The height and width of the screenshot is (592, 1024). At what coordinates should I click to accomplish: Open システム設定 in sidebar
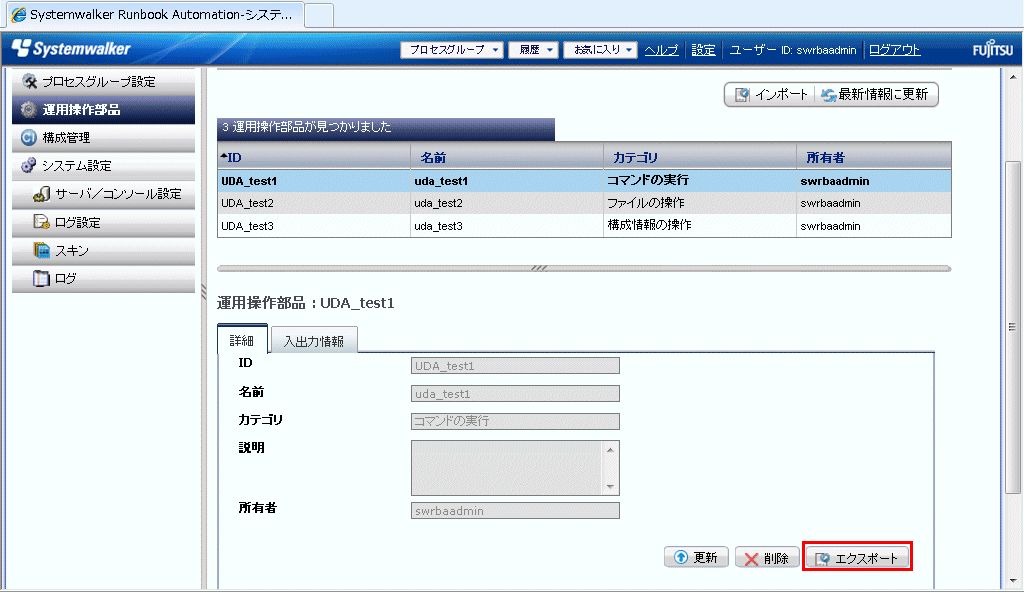103,166
